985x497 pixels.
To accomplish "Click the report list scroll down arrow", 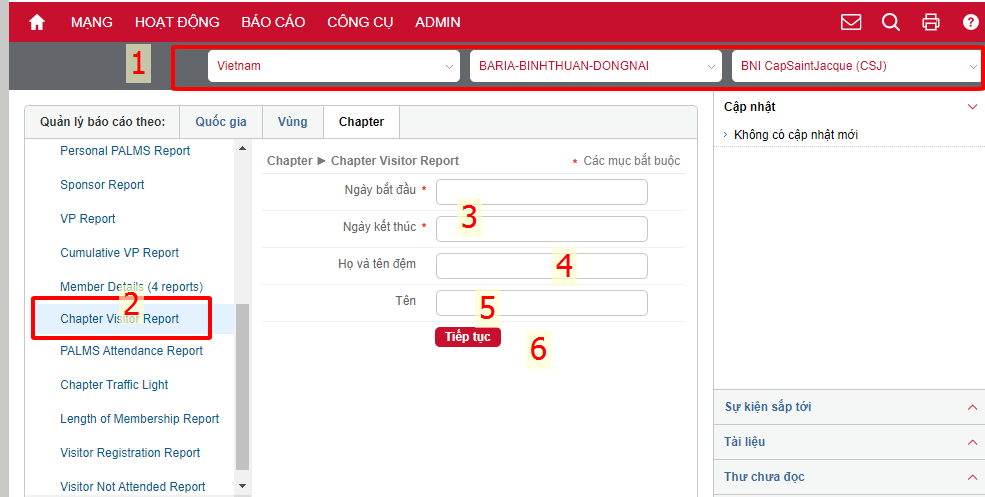I will tap(242, 486).
